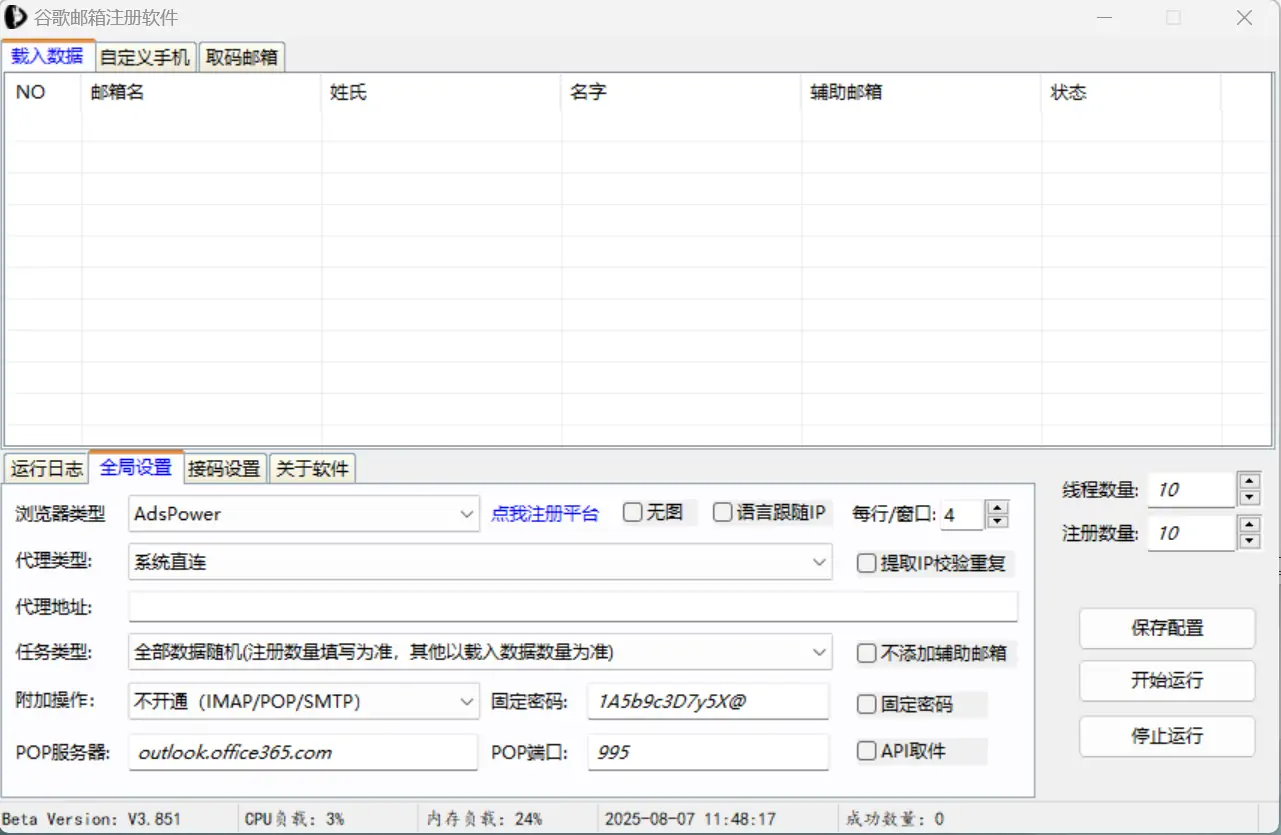Click the POP端口 field showing 995
Viewport: 1281px width, 835px height.
click(x=708, y=752)
